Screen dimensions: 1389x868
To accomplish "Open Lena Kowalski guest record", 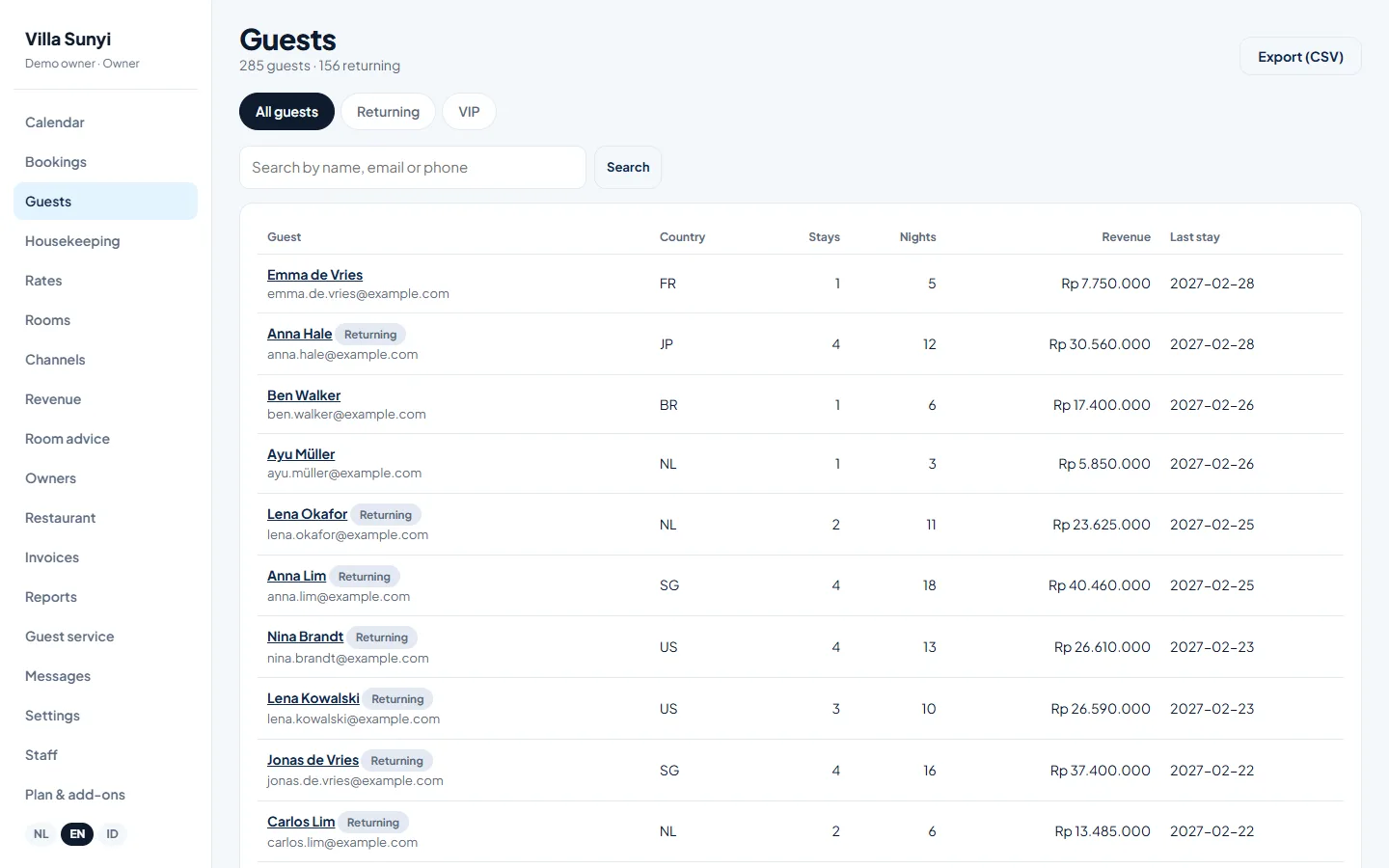I will 313,698.
